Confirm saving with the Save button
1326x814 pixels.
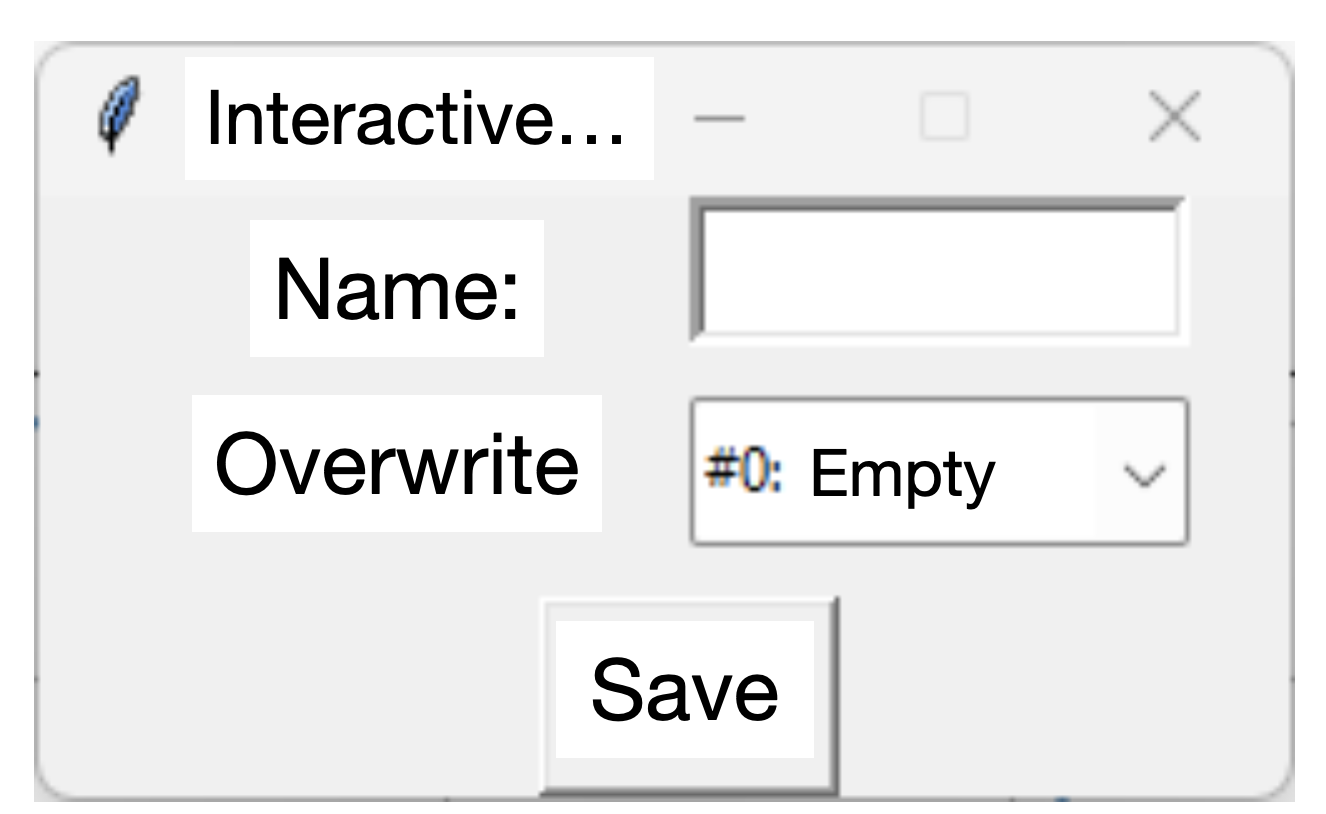(688, 695)
